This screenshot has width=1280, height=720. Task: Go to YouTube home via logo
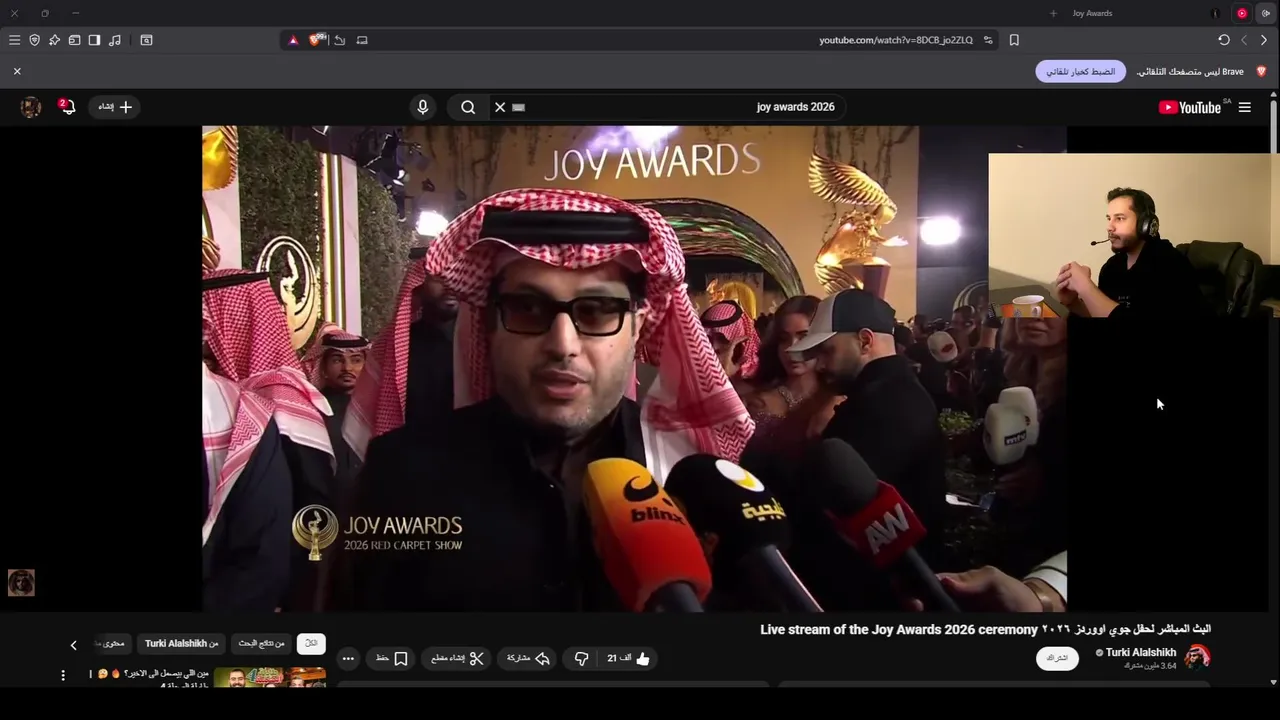pos(1190,107)
